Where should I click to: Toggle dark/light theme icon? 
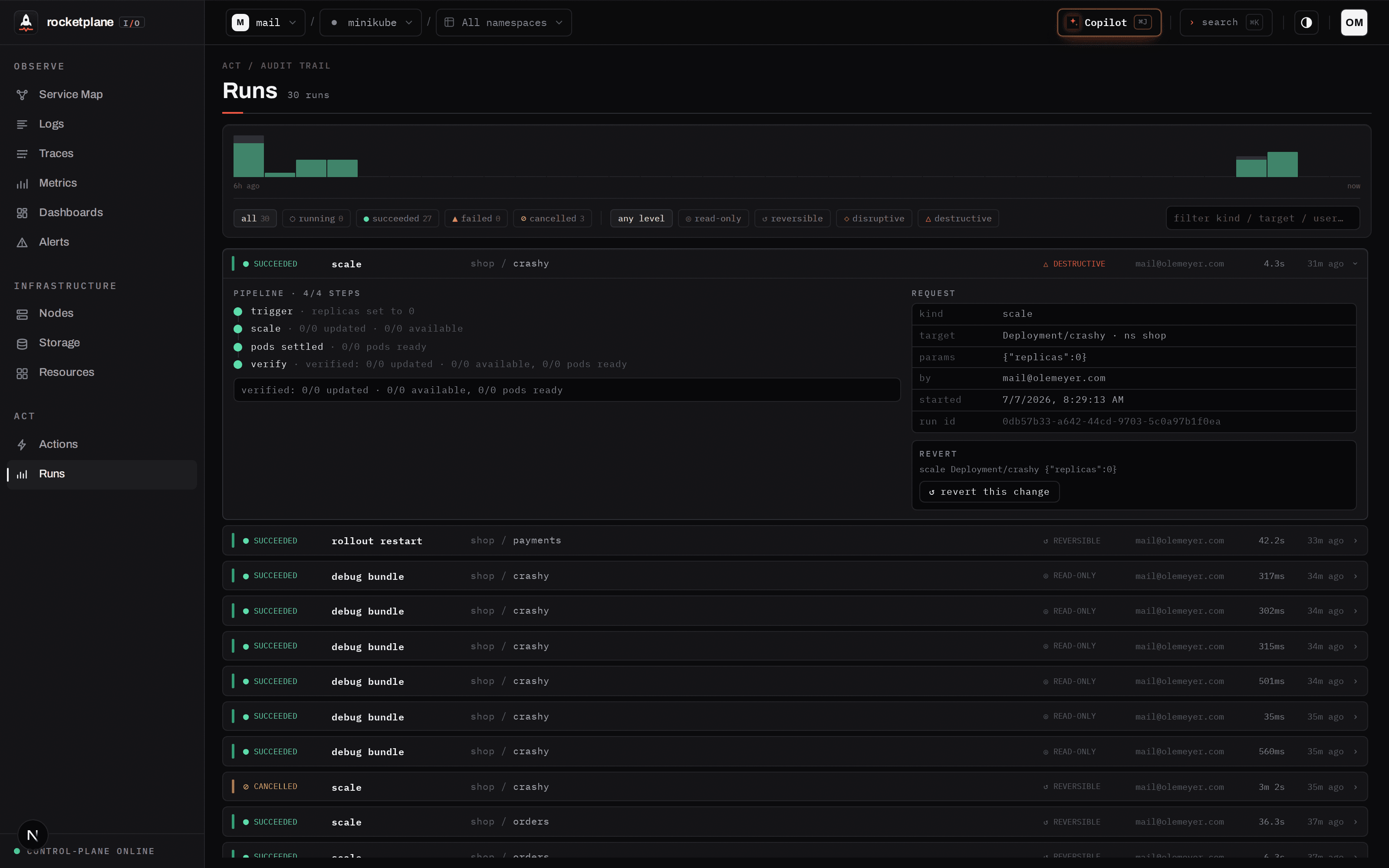click(1307, 23)
